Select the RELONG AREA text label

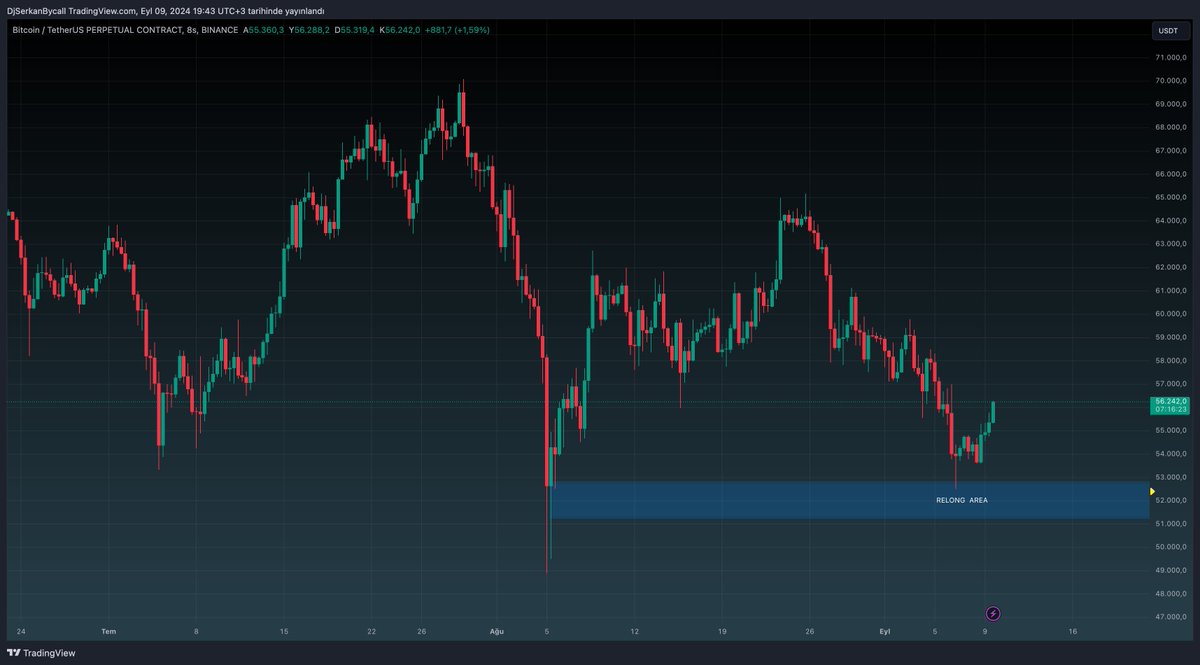[x=961, y=500]
